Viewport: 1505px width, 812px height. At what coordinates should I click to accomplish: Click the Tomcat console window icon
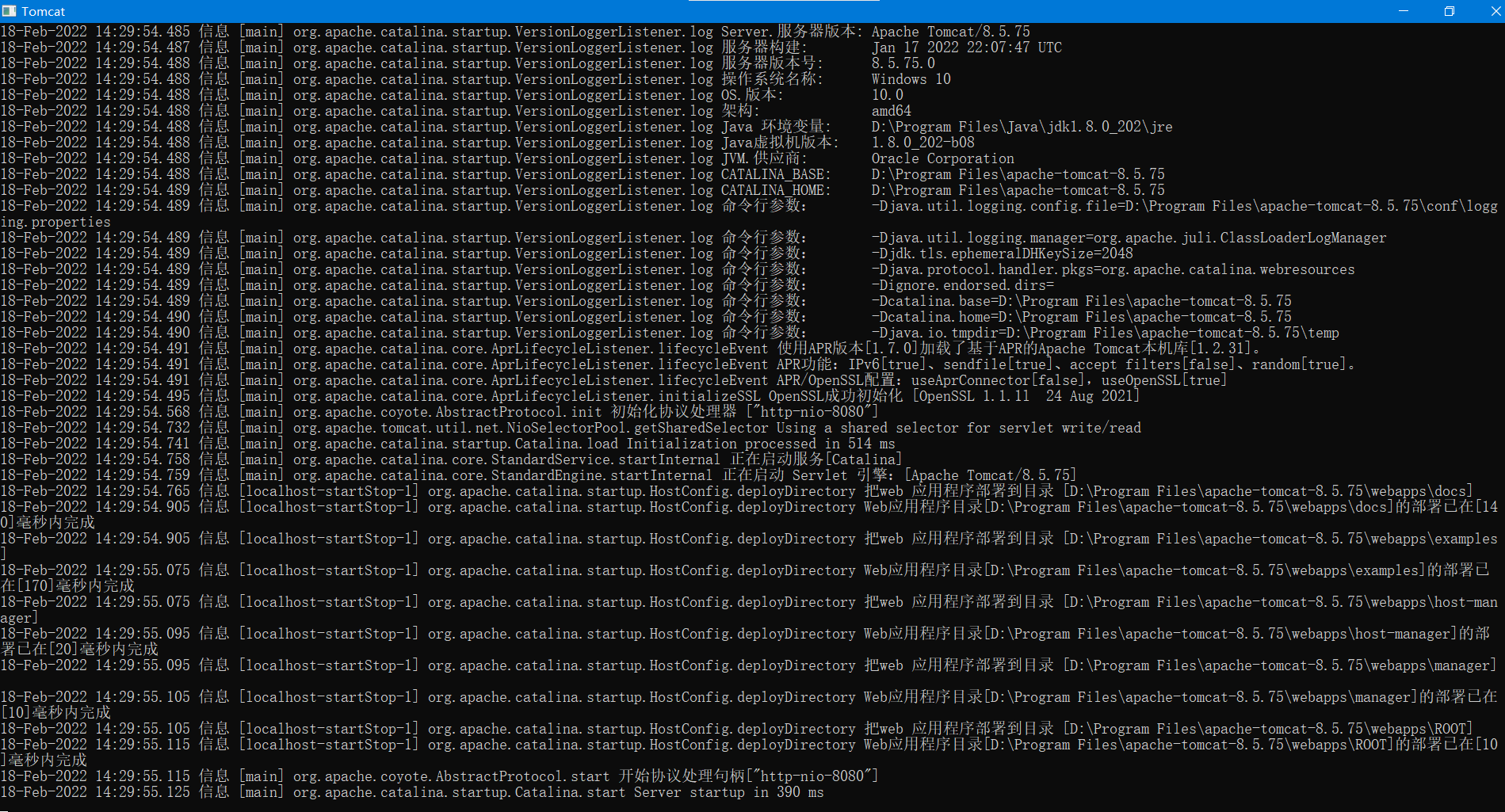tap(10, 11)
